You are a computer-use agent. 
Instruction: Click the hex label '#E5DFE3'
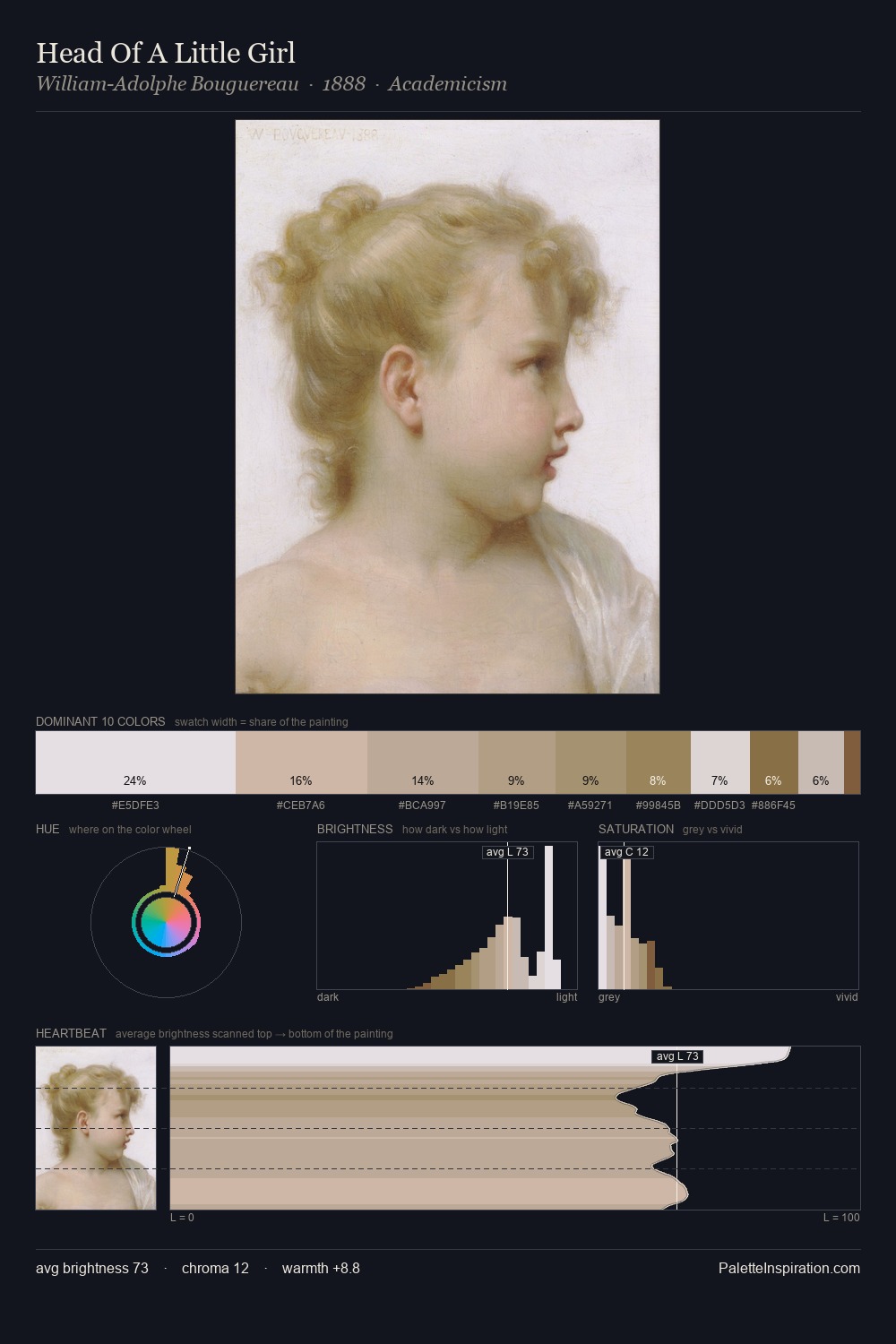135,806
